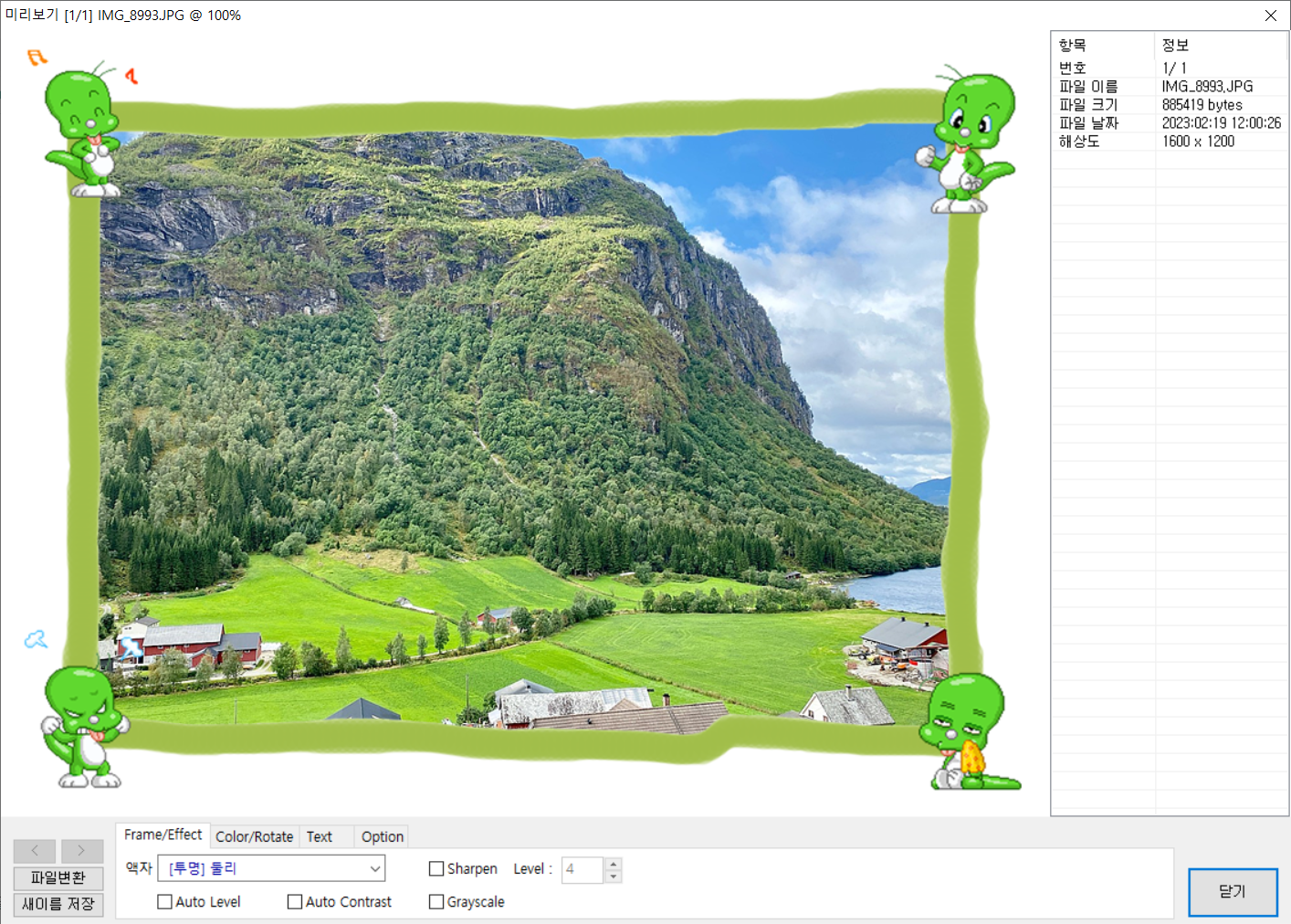
Task: Select the 번호 row label
Action: (1073, 68)
